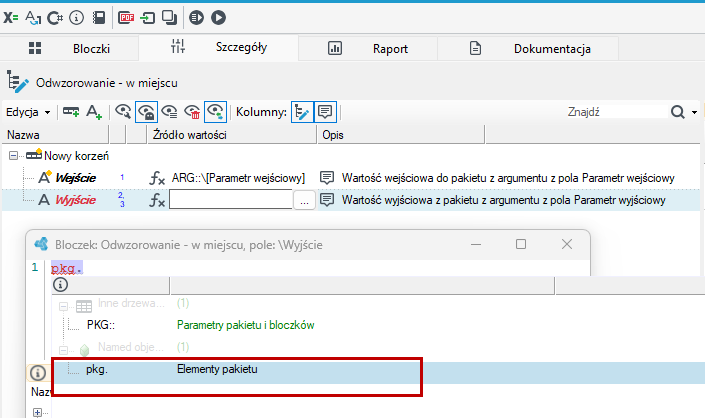Open the Edycja dropdown menu
The height and width of the screenshot is (418, 705).
click(x=27, y=112)
